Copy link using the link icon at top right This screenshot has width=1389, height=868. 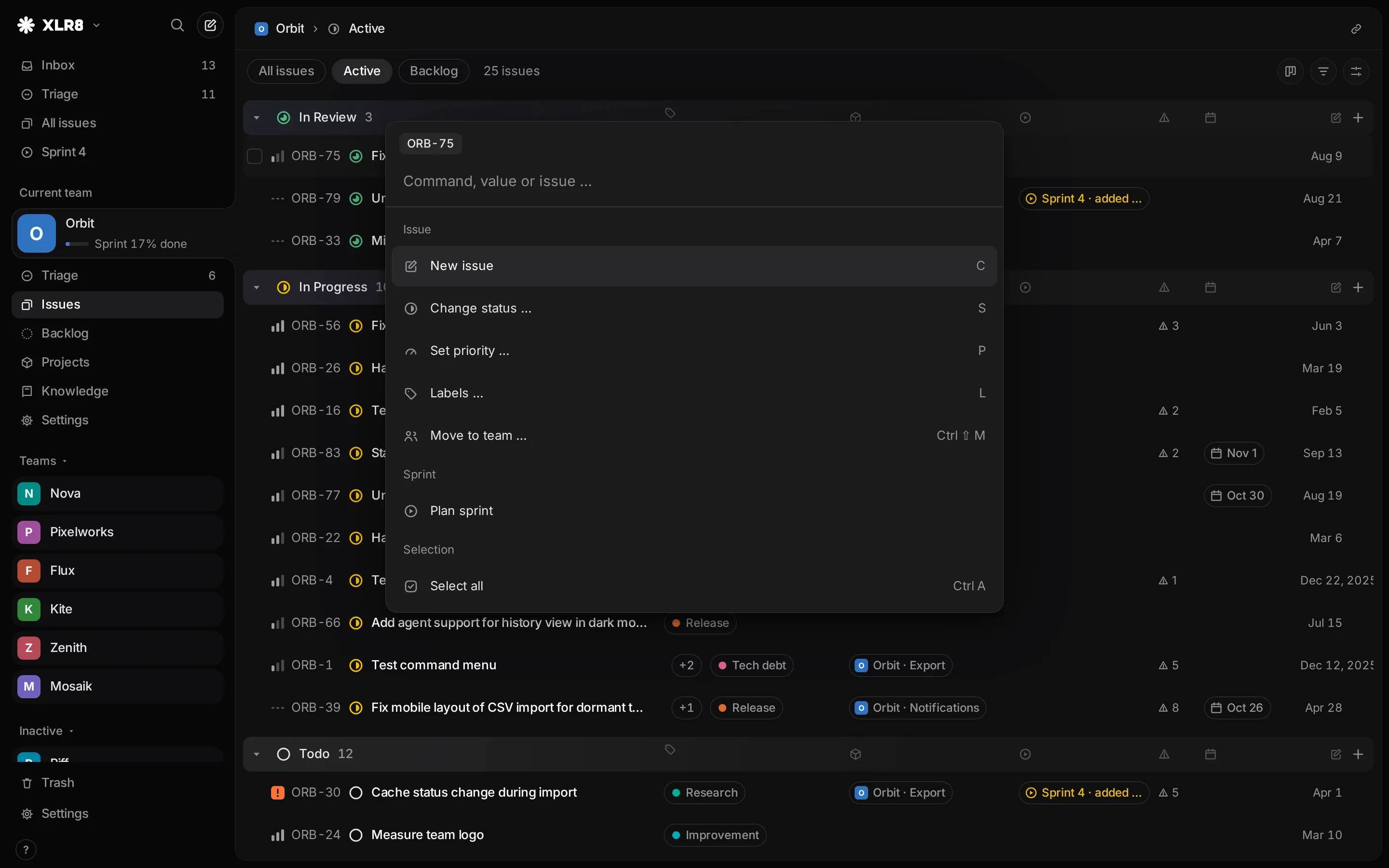coord(1356,29)
